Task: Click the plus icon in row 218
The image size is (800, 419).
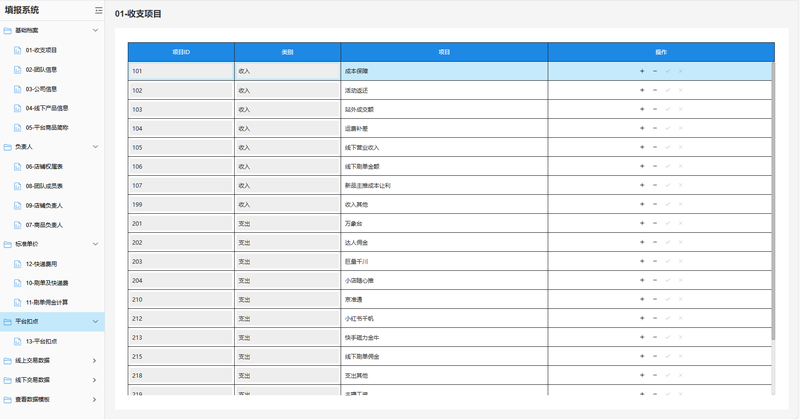Action: (x=642, y=375)
